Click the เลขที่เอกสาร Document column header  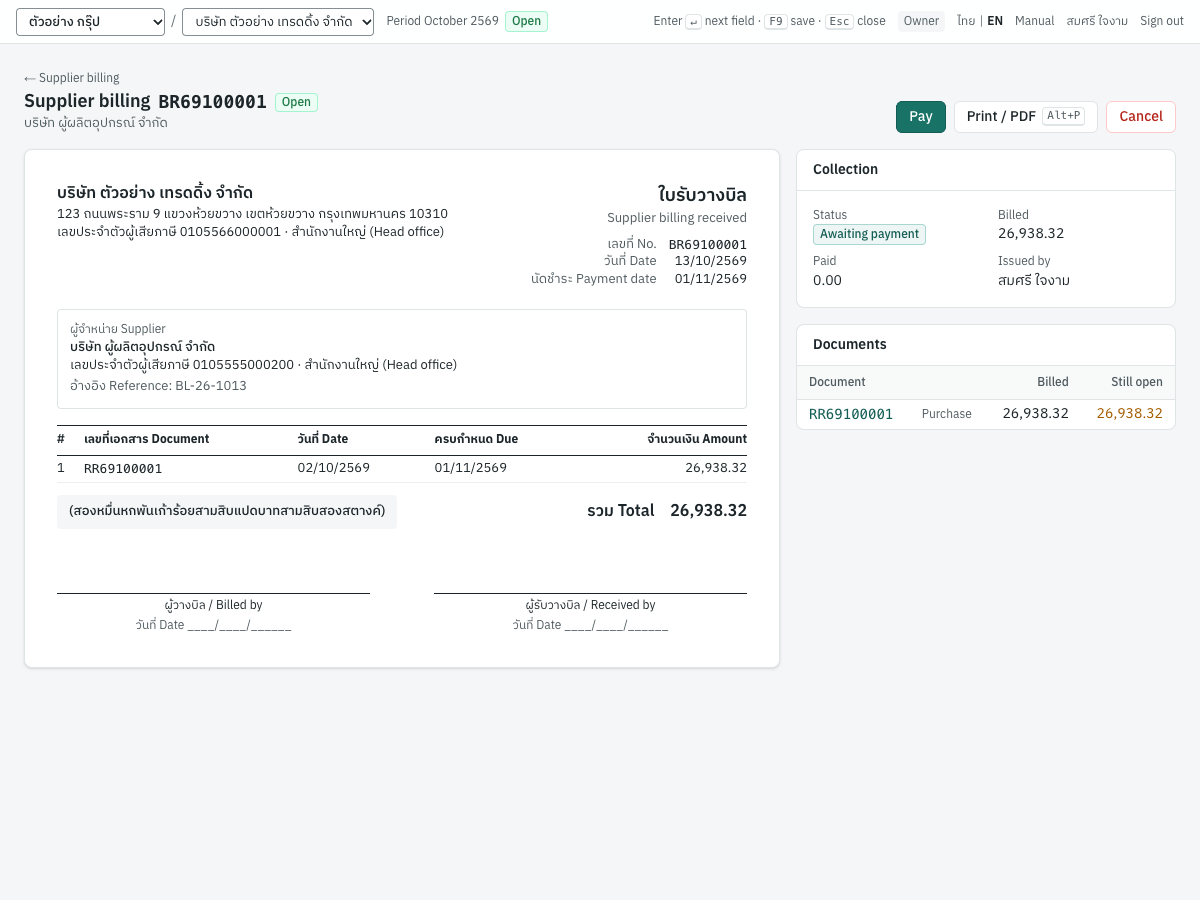coord(147,439)
